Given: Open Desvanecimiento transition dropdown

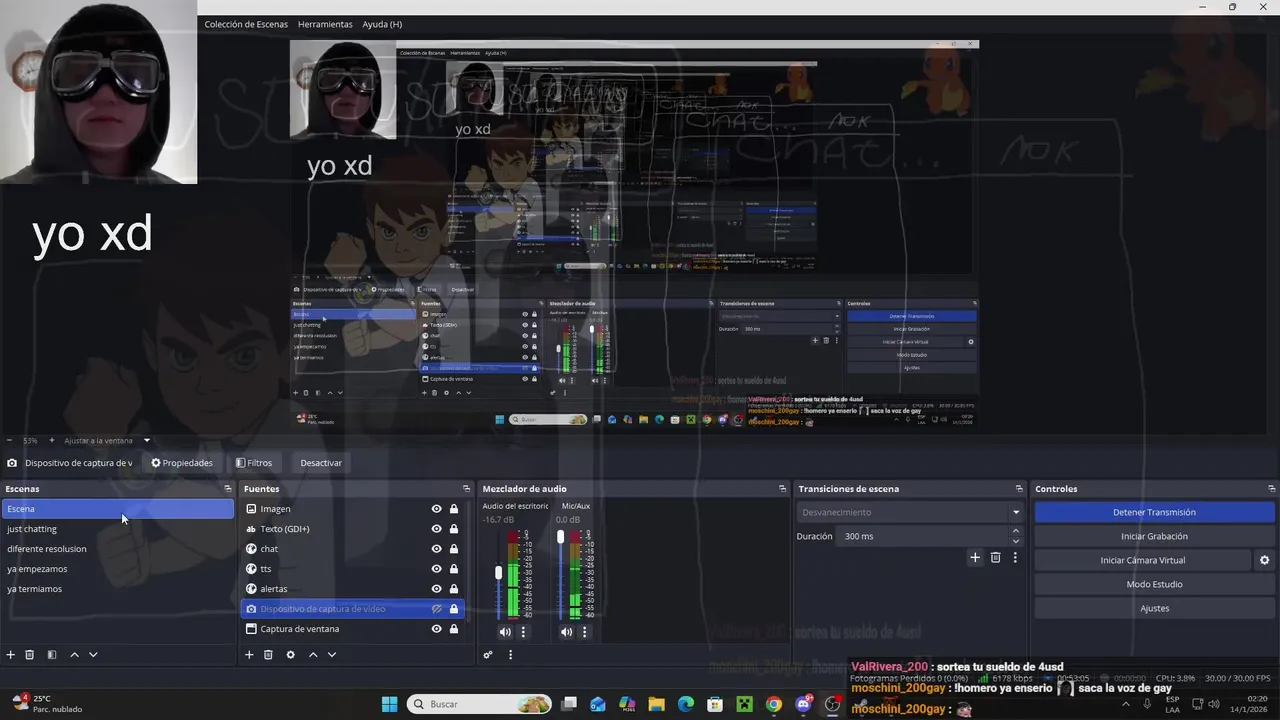Looking at the screenshot, I should pyautogui.click(x=911, y=512).
